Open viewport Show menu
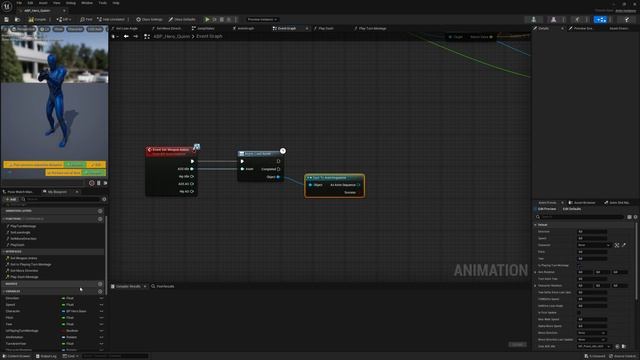This screenshot has height=360, width=640. point(58,29)
